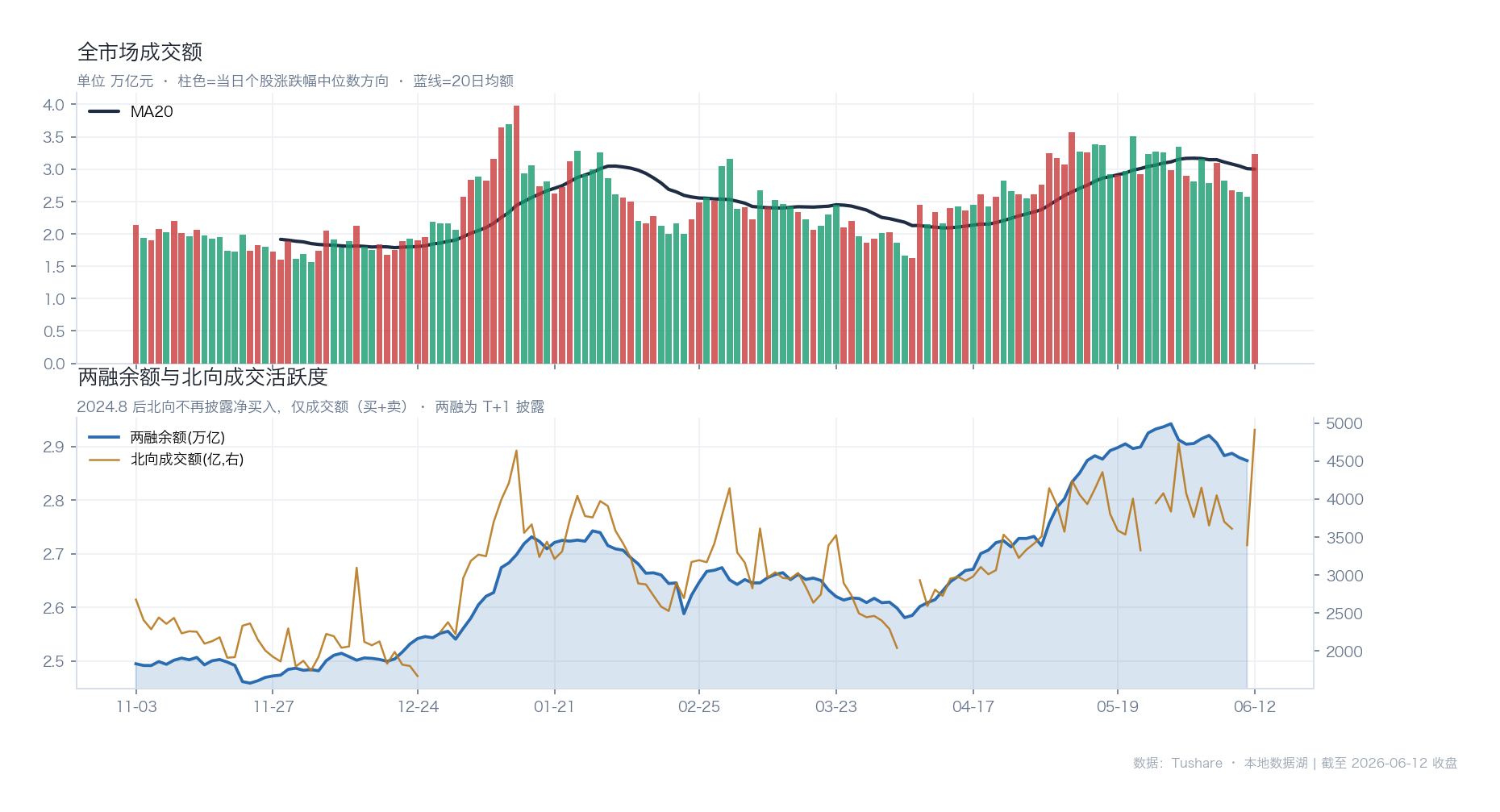The height and width of the screenshot is (812, 1500).
Task: Click the 11-03 x-axis date label
Action: tap(136, 706)
